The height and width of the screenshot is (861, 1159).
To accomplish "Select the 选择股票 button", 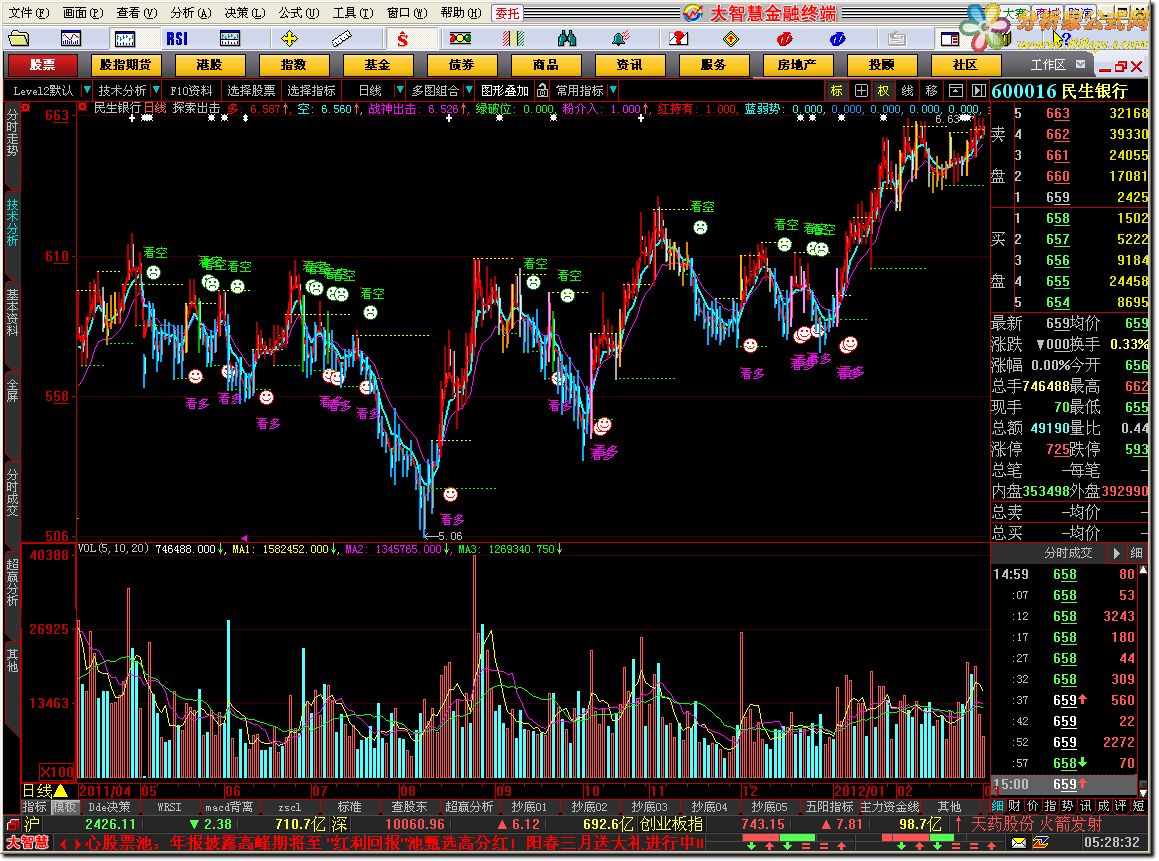I will [x=251, y=90].
